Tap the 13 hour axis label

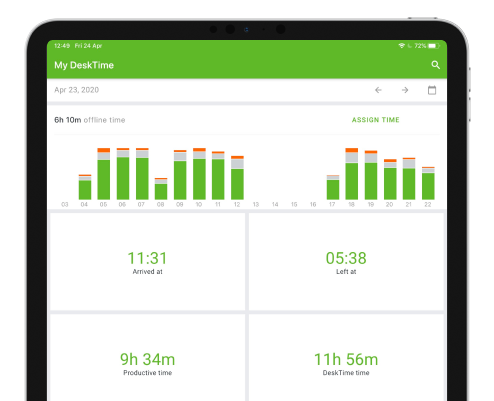tap(256, 204)
